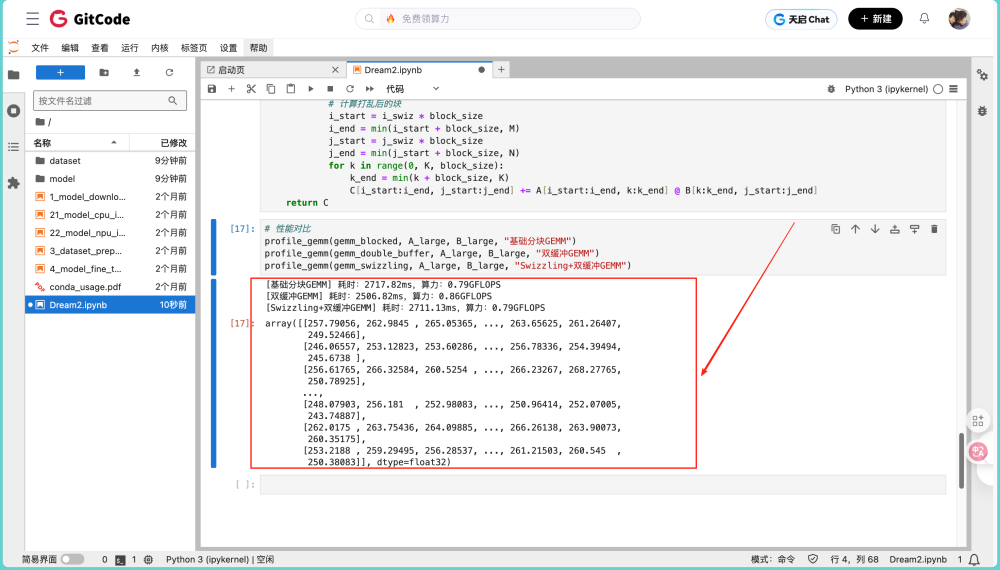
Task: Open property inspector in right sidebar
Action: click(x=982, y=75)
